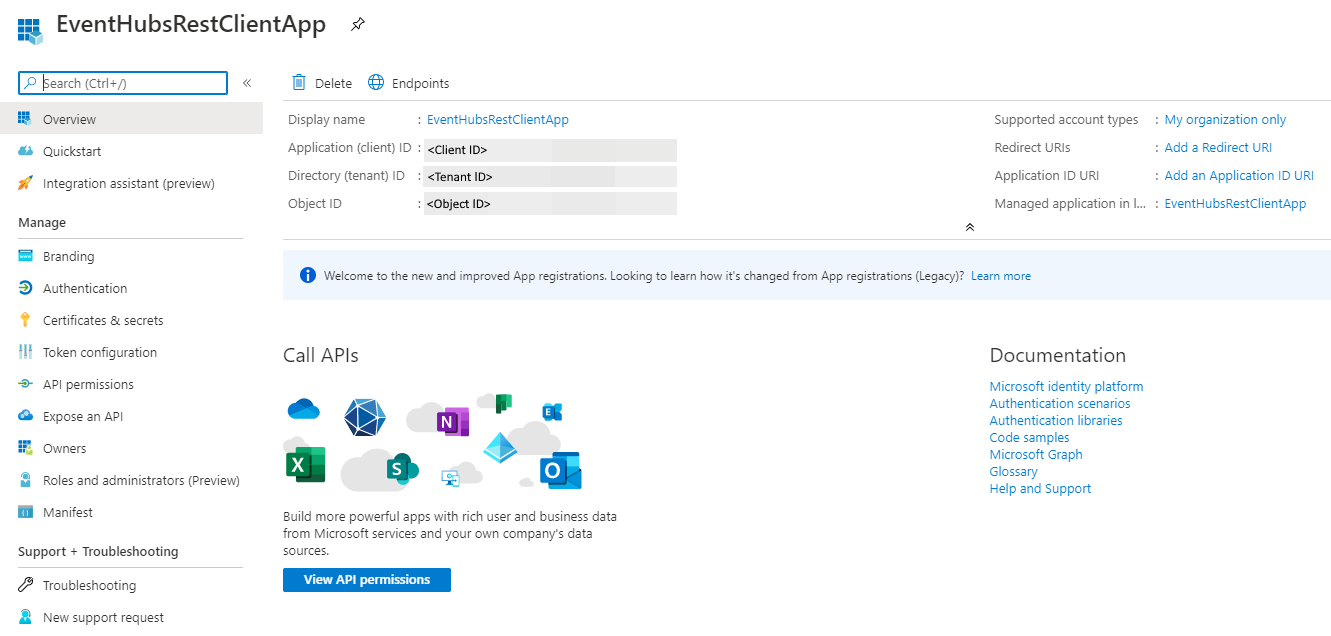The width and height of the screenshot is (1331, 636).
Task: Click the Token configuration bars icon
Action: (x=25, y=352)
